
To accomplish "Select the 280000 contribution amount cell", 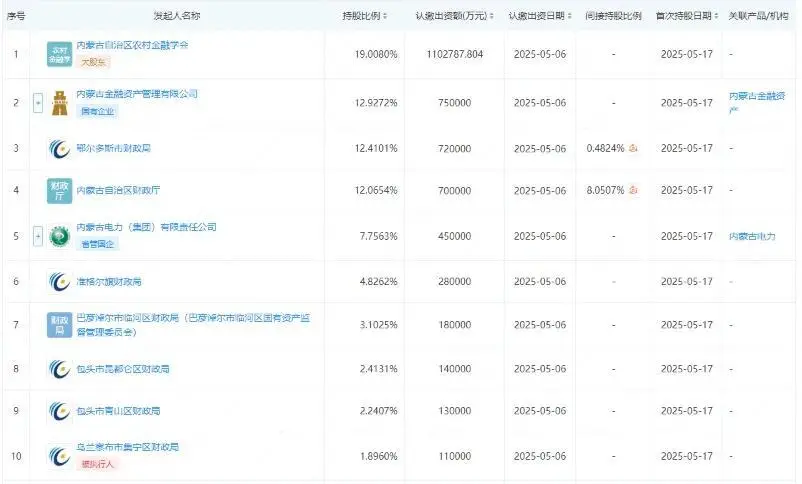I will click(x=455, y=281).
